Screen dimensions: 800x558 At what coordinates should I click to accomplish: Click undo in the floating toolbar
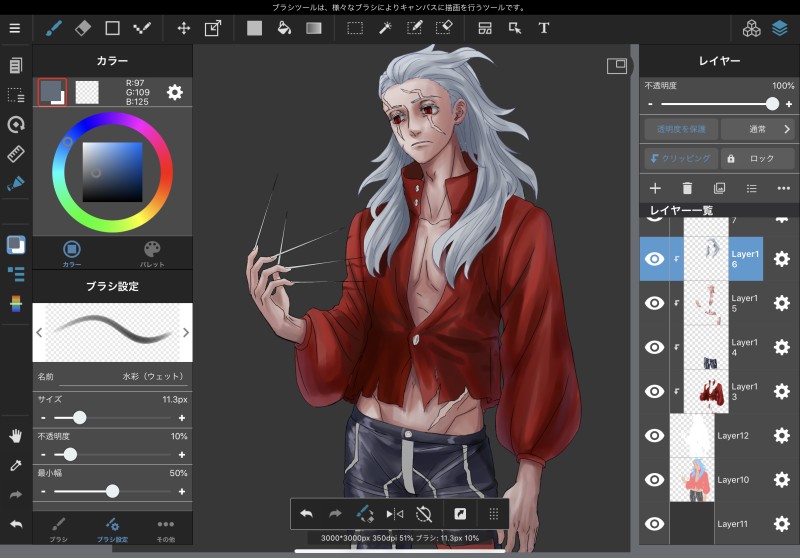pyautogui.click(x=307, y=514)
